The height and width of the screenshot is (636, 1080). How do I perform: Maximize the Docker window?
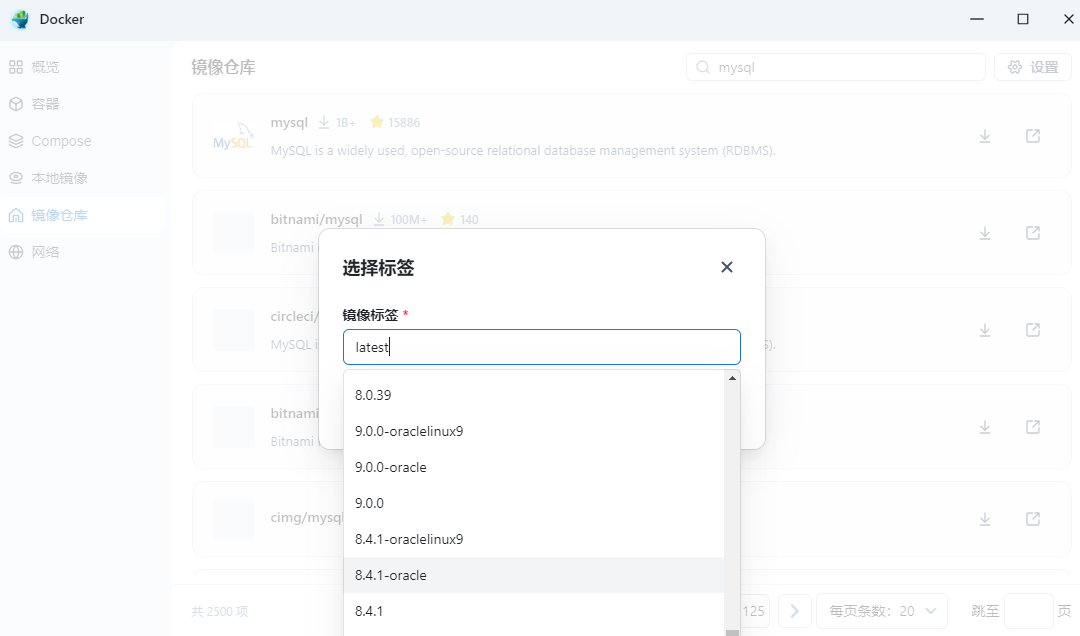point(1023,19)
